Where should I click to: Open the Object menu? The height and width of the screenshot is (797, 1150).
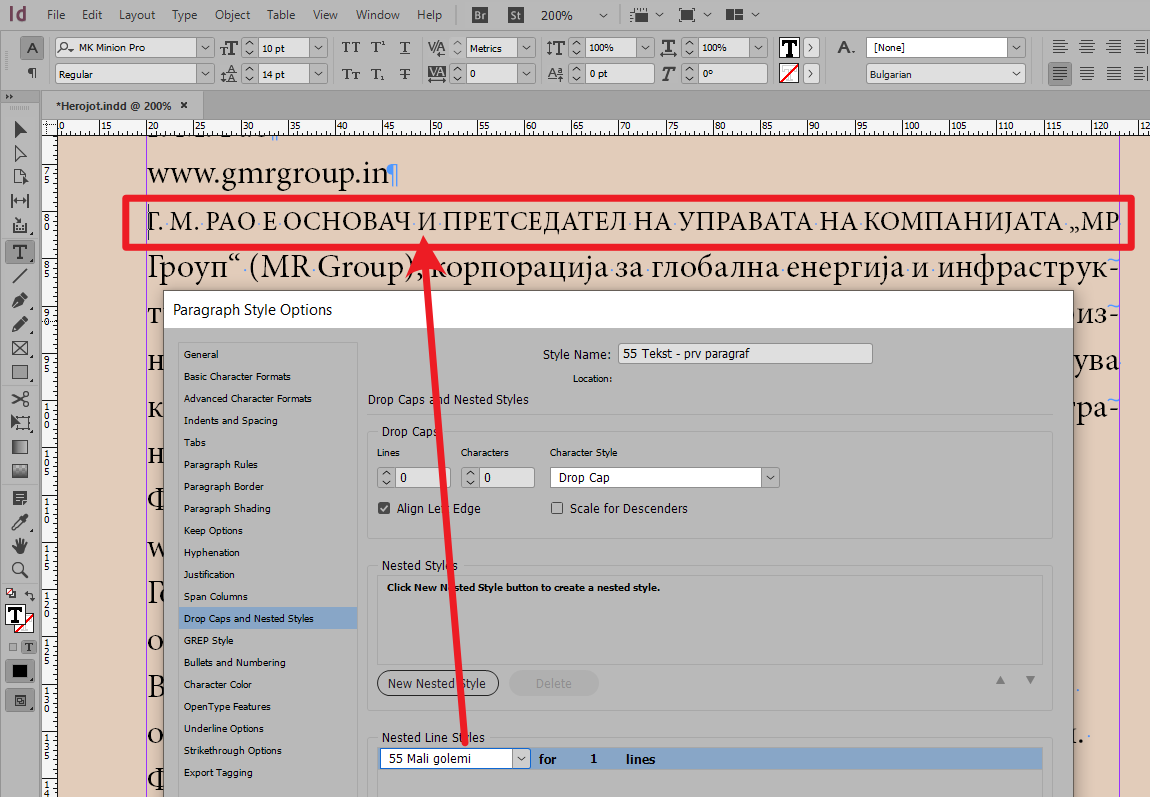click(232, 15)
